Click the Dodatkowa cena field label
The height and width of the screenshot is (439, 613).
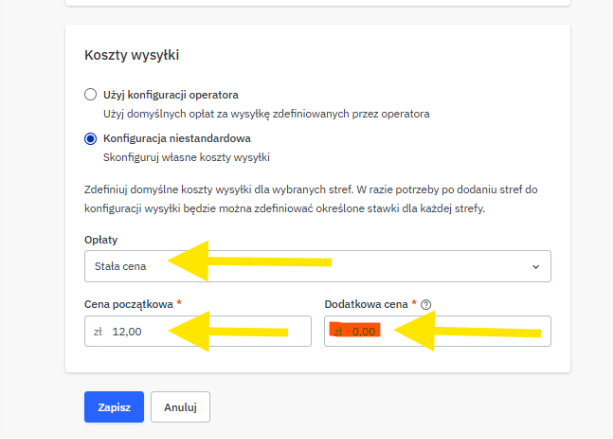click(x=367, y=303)
